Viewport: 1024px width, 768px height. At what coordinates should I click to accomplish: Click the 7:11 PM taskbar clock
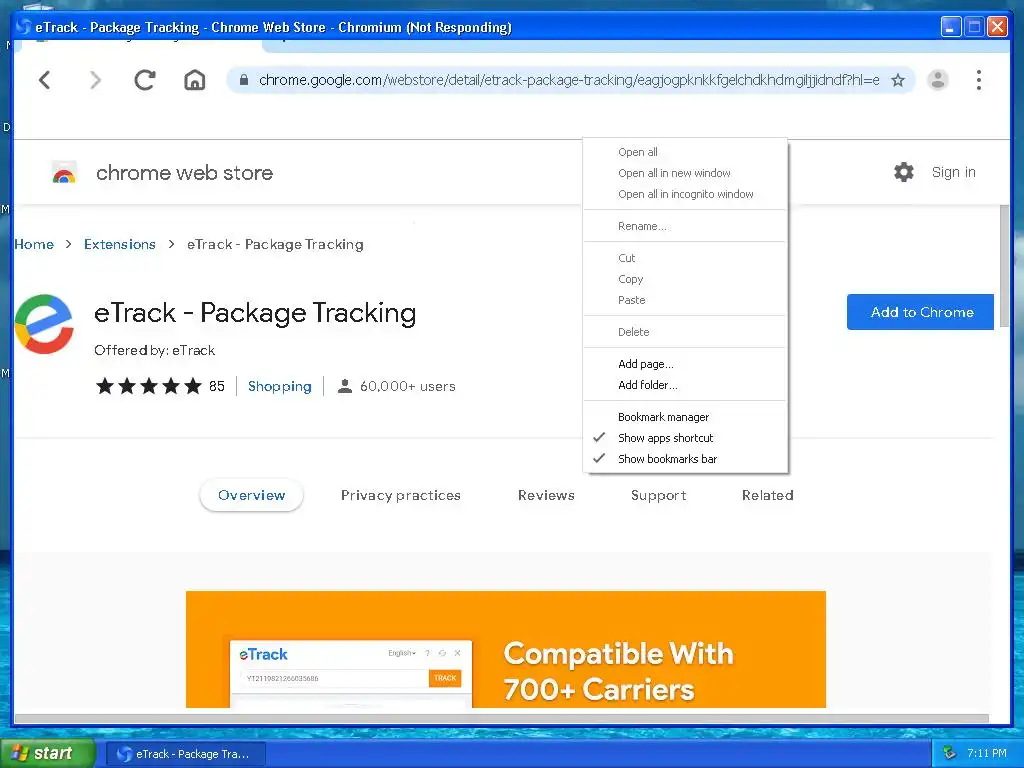987,753
